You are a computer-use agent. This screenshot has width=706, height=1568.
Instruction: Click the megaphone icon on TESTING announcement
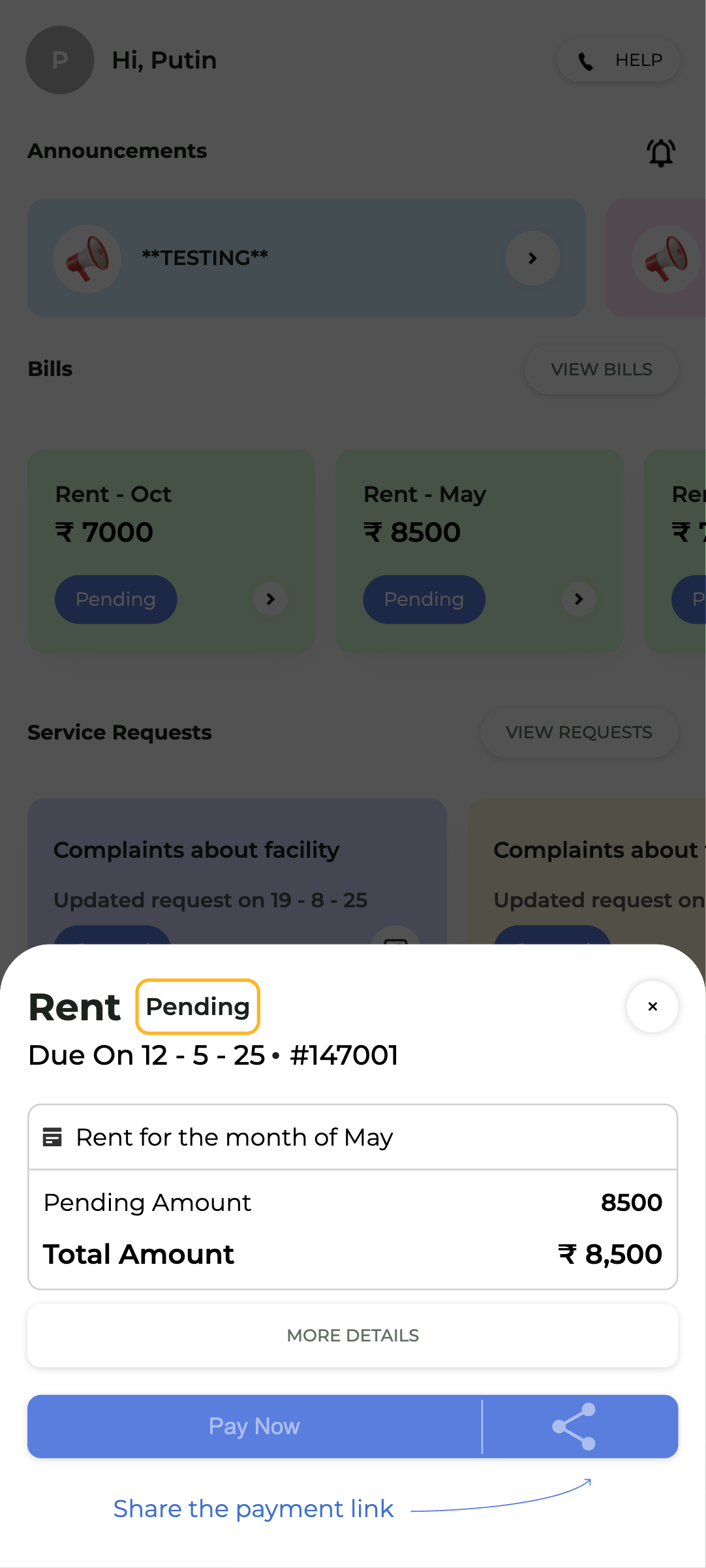point(87,259)
